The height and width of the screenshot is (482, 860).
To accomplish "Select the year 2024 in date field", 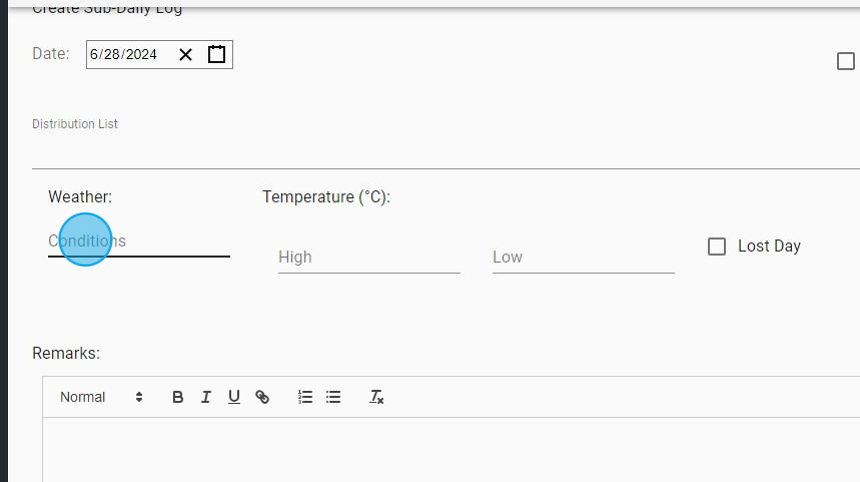I will tap(141, 54).
